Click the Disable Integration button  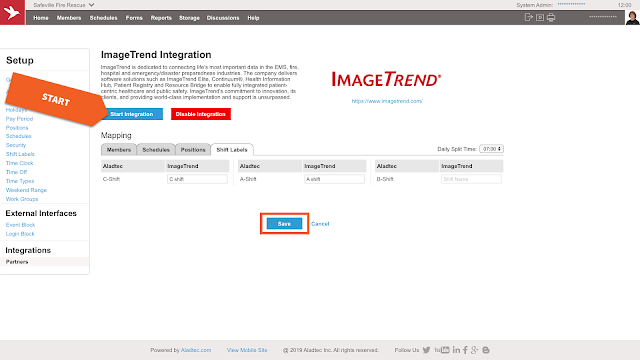click(201, 114)
